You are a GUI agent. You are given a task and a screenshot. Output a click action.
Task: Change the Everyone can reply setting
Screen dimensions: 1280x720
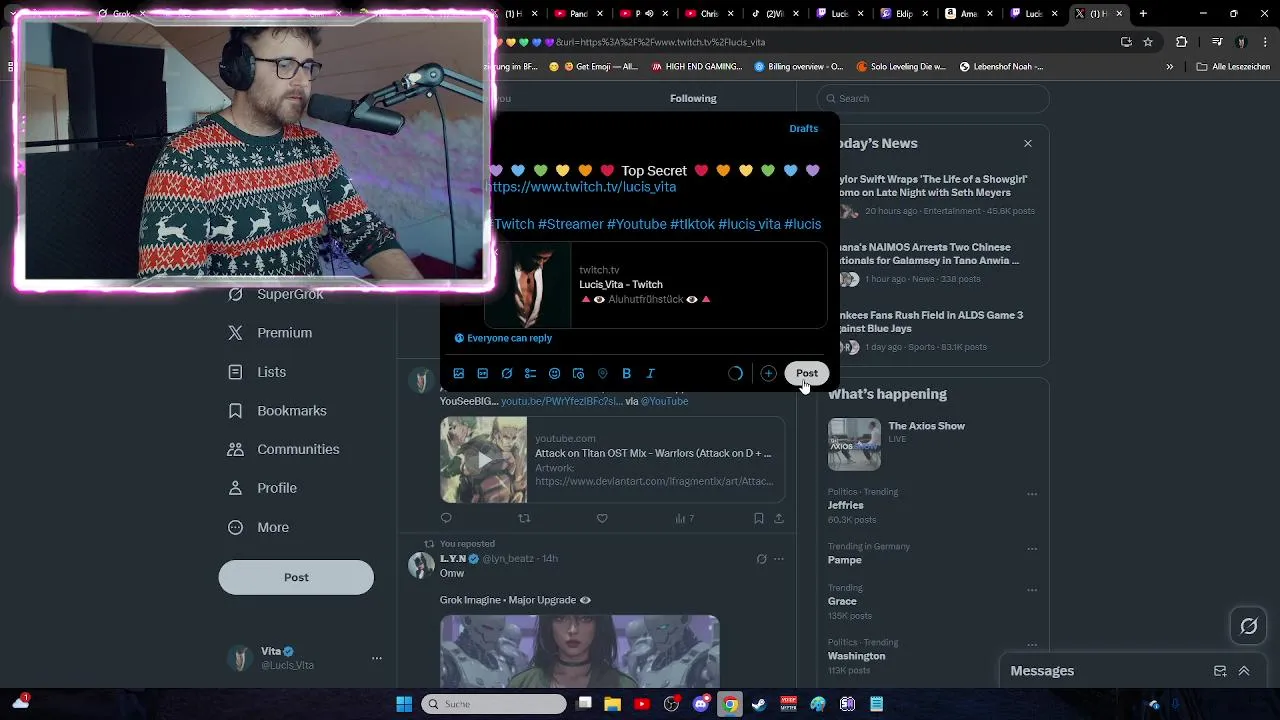(504, 338)
